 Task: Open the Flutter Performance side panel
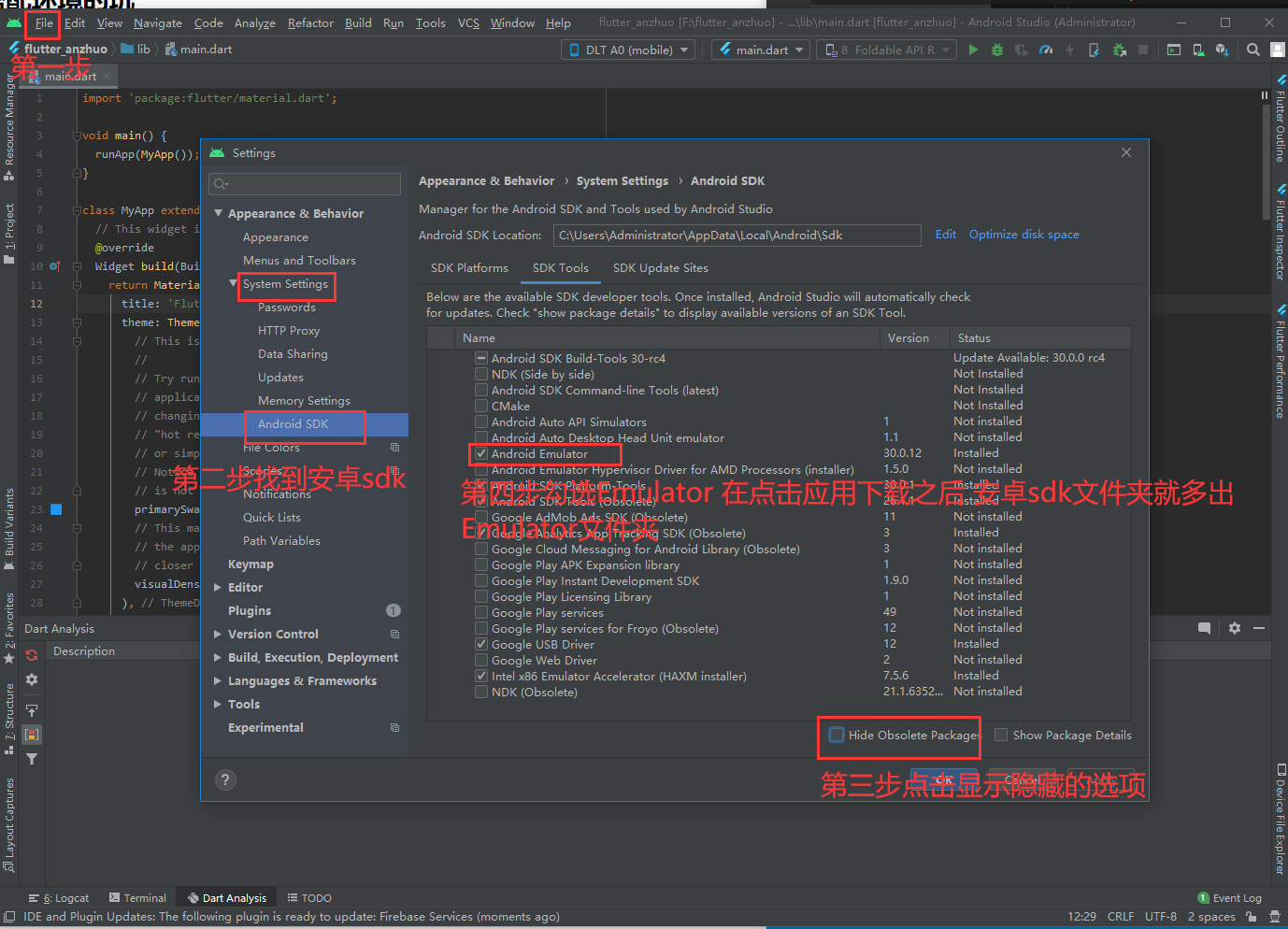click(1280, 362)
